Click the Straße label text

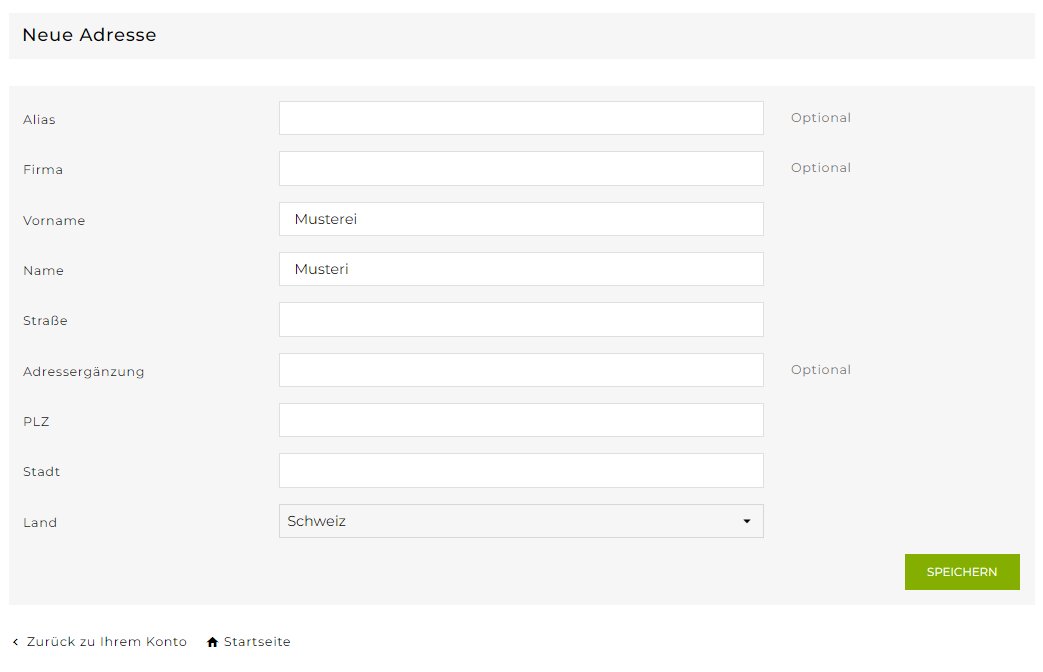(45, 321)
